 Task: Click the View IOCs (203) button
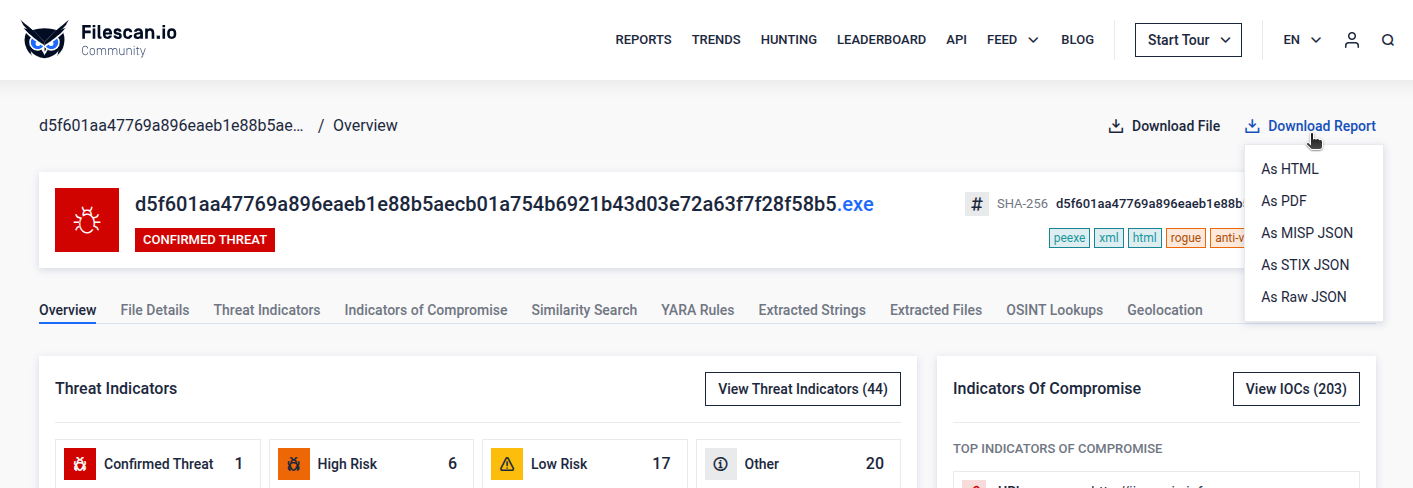1296,389
